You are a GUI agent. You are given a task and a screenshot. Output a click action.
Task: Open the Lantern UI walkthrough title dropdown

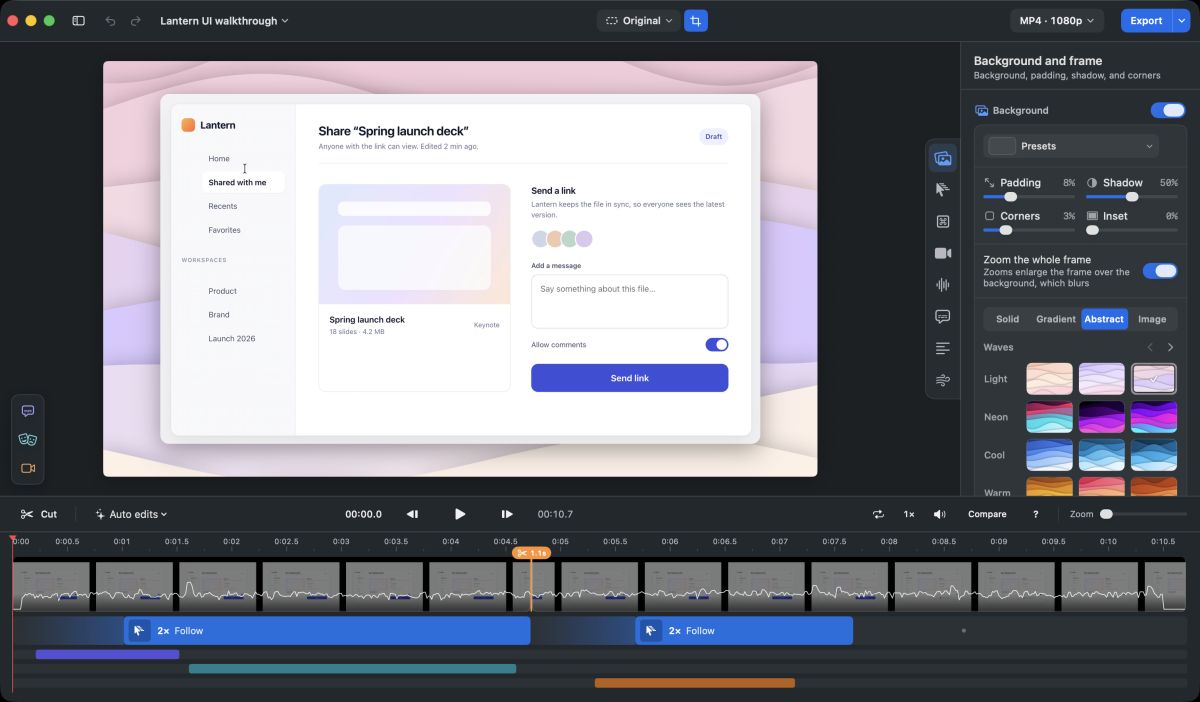(x=224, y=20)
